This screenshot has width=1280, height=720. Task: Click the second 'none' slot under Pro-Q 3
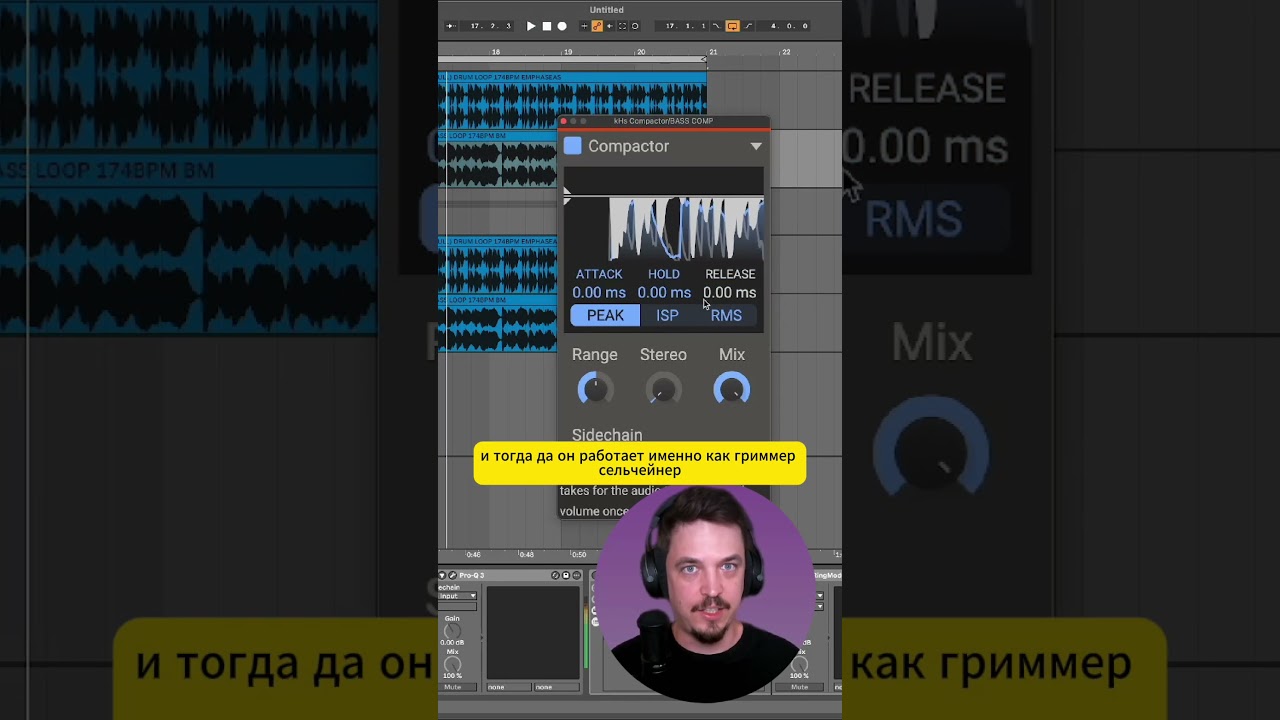pos(557,687)
